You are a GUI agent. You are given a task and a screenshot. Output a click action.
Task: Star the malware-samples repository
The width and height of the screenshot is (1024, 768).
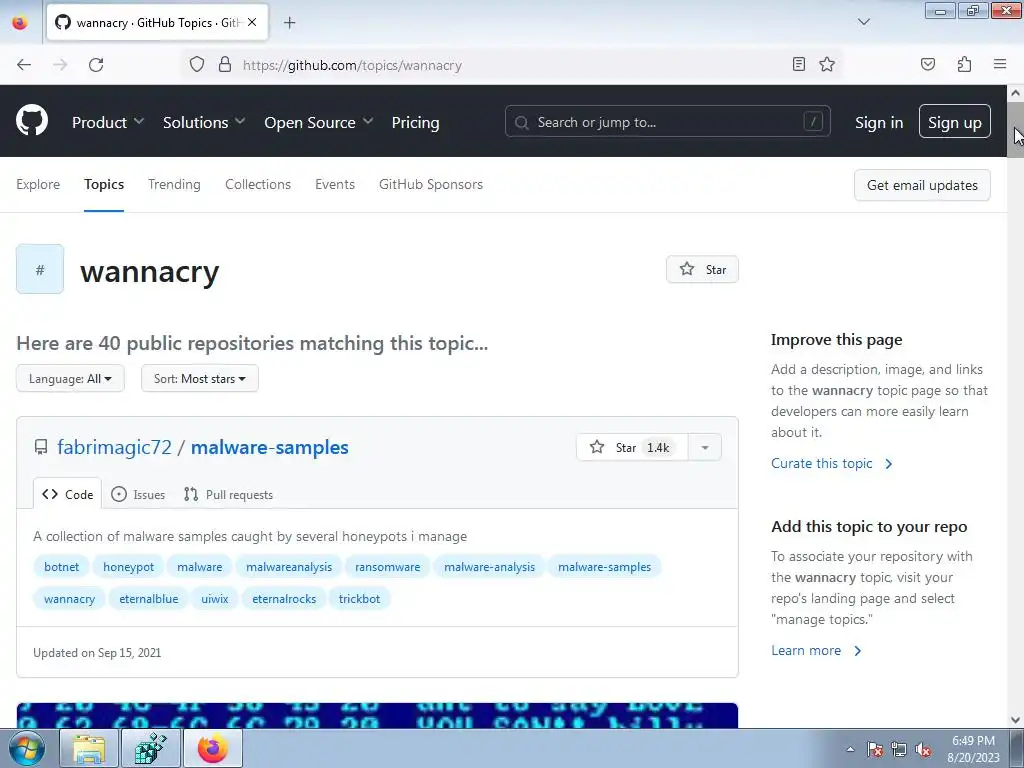tap(632, 447)
